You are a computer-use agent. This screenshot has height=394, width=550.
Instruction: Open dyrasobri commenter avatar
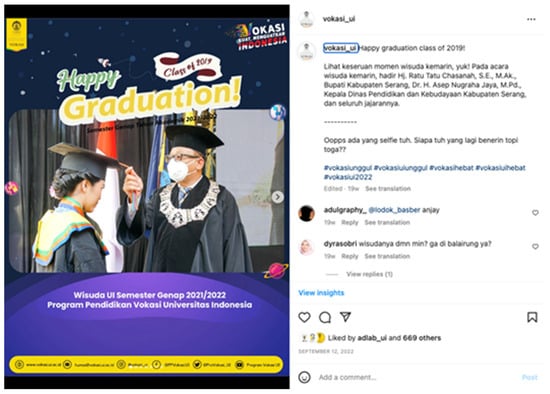306,247
